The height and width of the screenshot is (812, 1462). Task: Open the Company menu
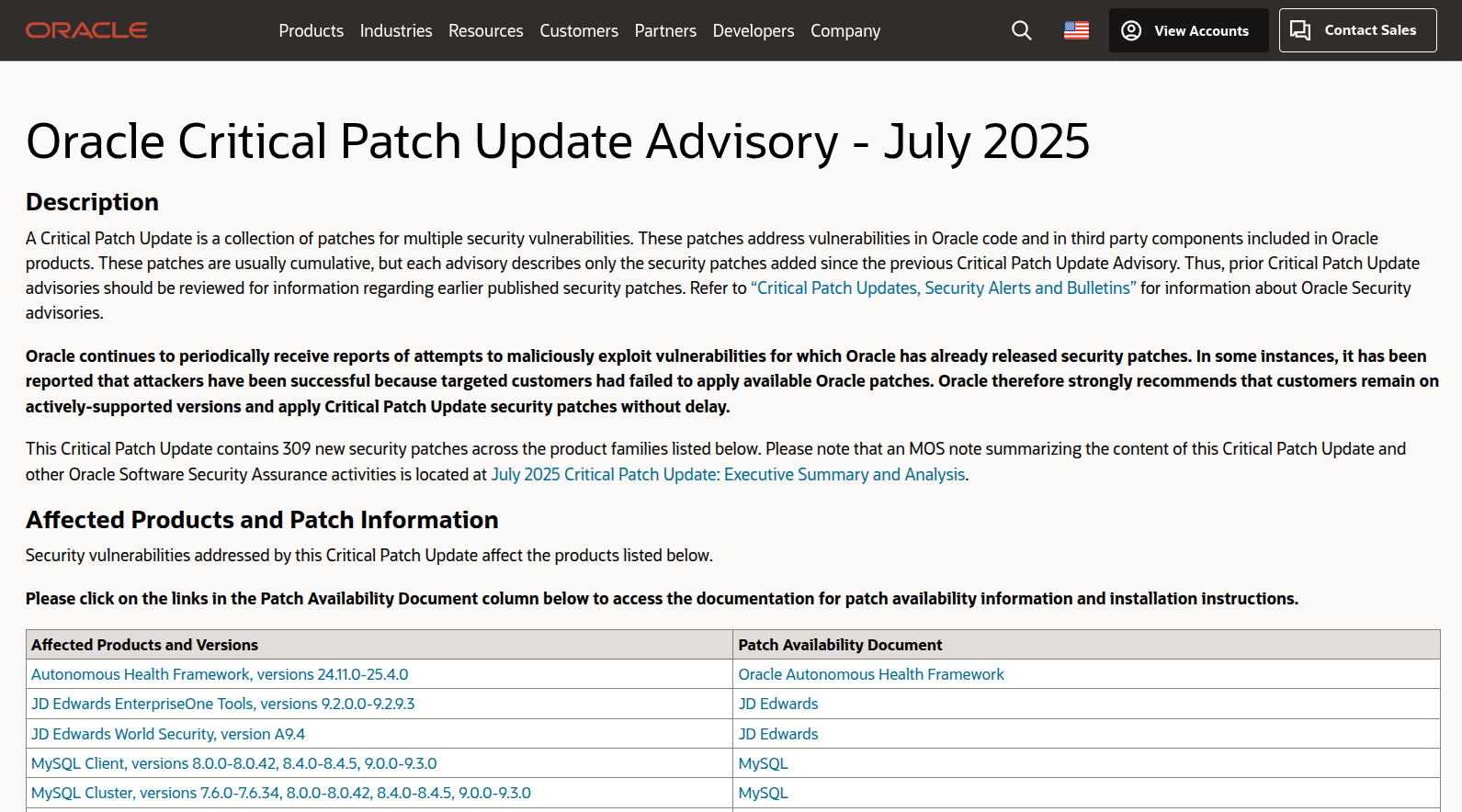point(844,30)
